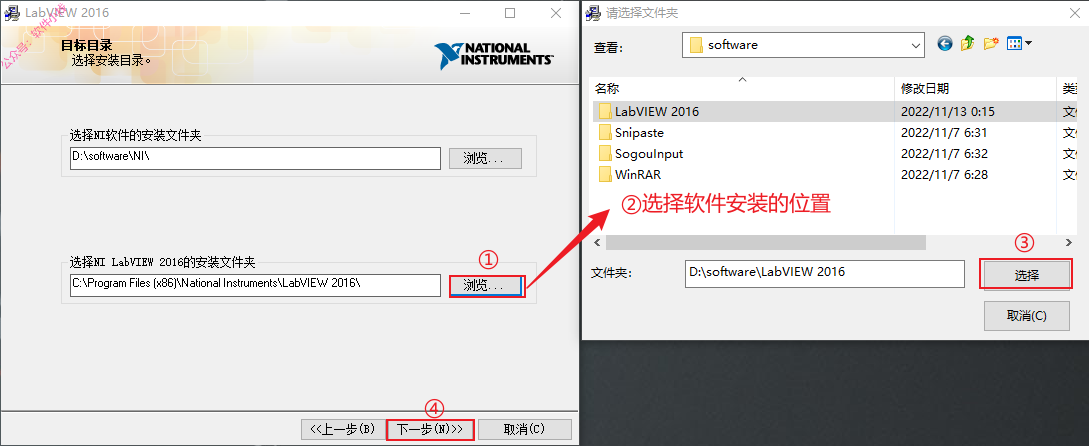The width and height of the screenshot is (1089, 446).
Task: Click the back arrow icon in folder dialog
Action: click(x=945, y=44)
